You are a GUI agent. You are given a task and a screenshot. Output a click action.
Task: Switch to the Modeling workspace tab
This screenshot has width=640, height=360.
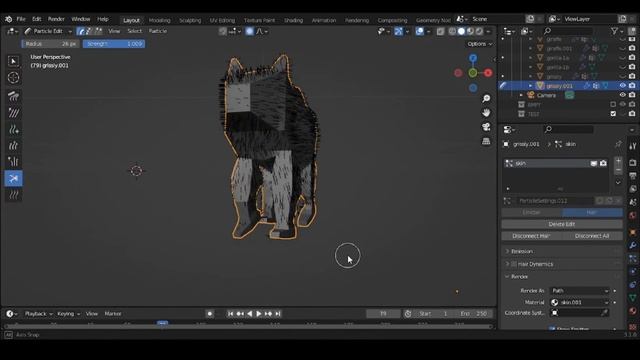click(160, 20)
